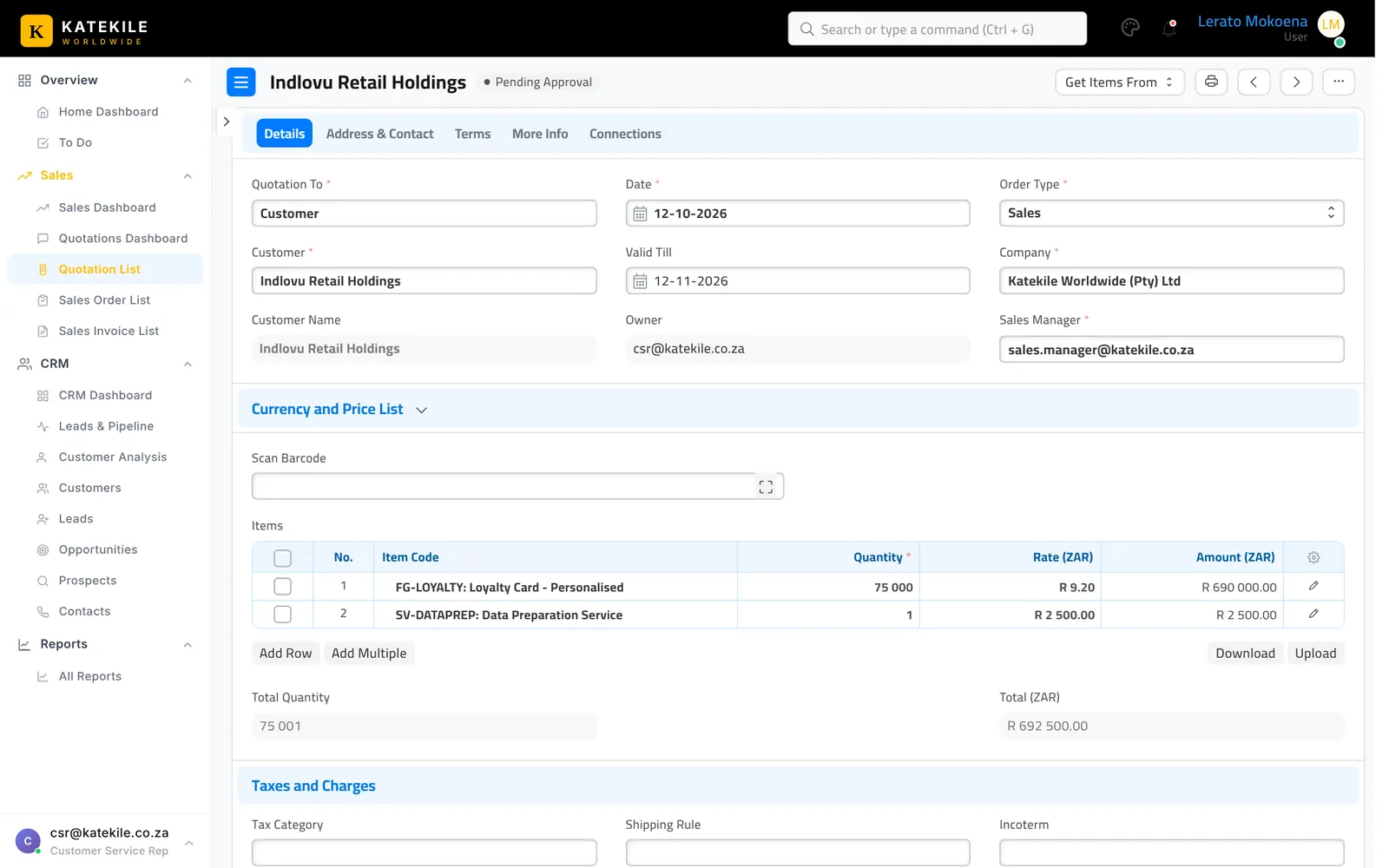Open the theme palette icon
This screenshot has height=868, width=1389.
(x=1130, y=28)
